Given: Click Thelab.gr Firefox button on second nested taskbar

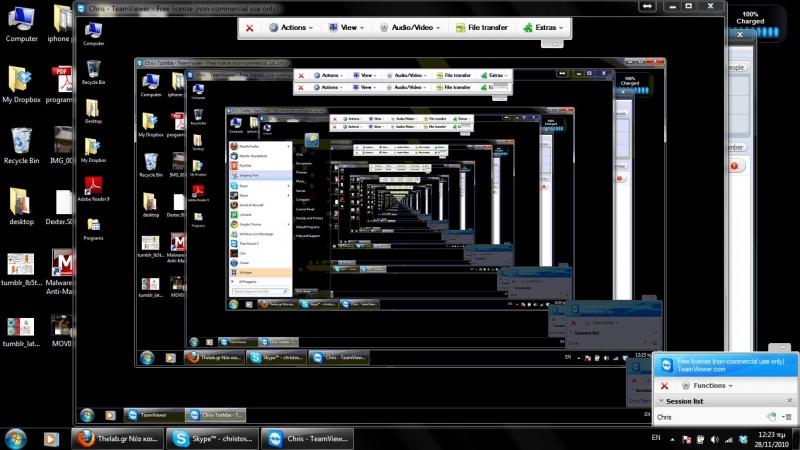Looking at the screenshot, I should [x=214, y=358].
